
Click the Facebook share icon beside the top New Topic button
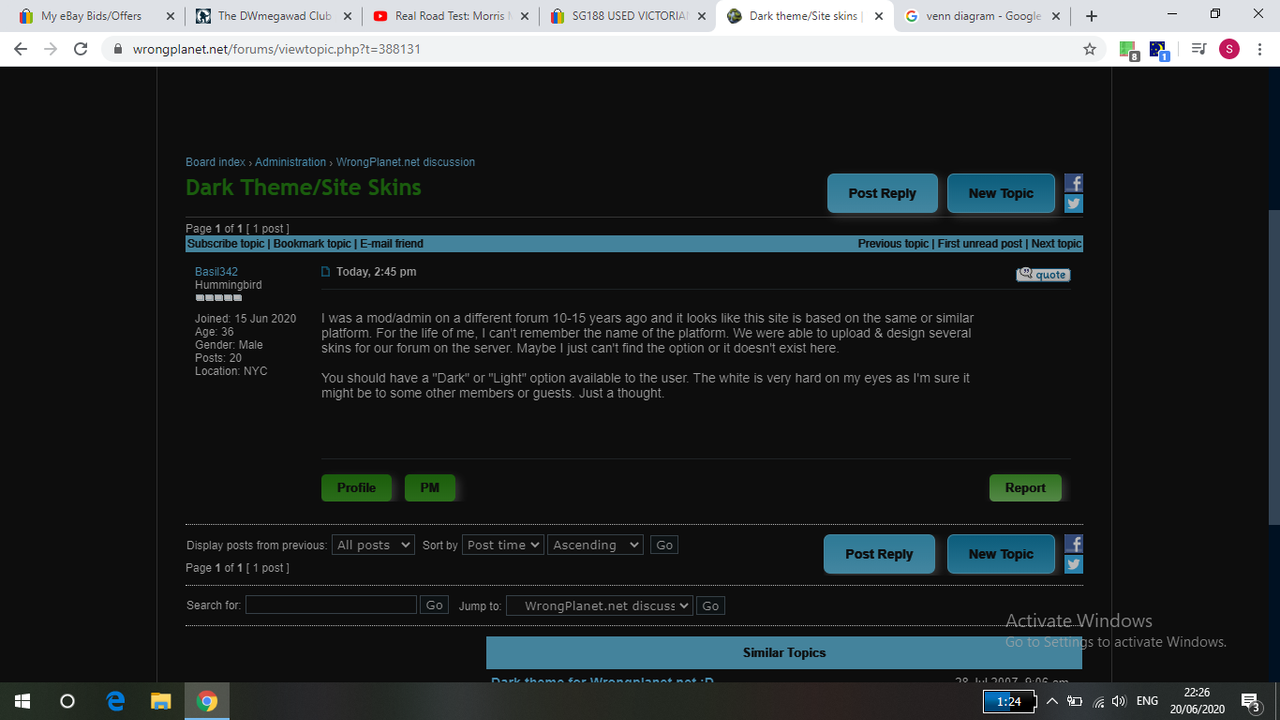click(x=1073, y=183)
